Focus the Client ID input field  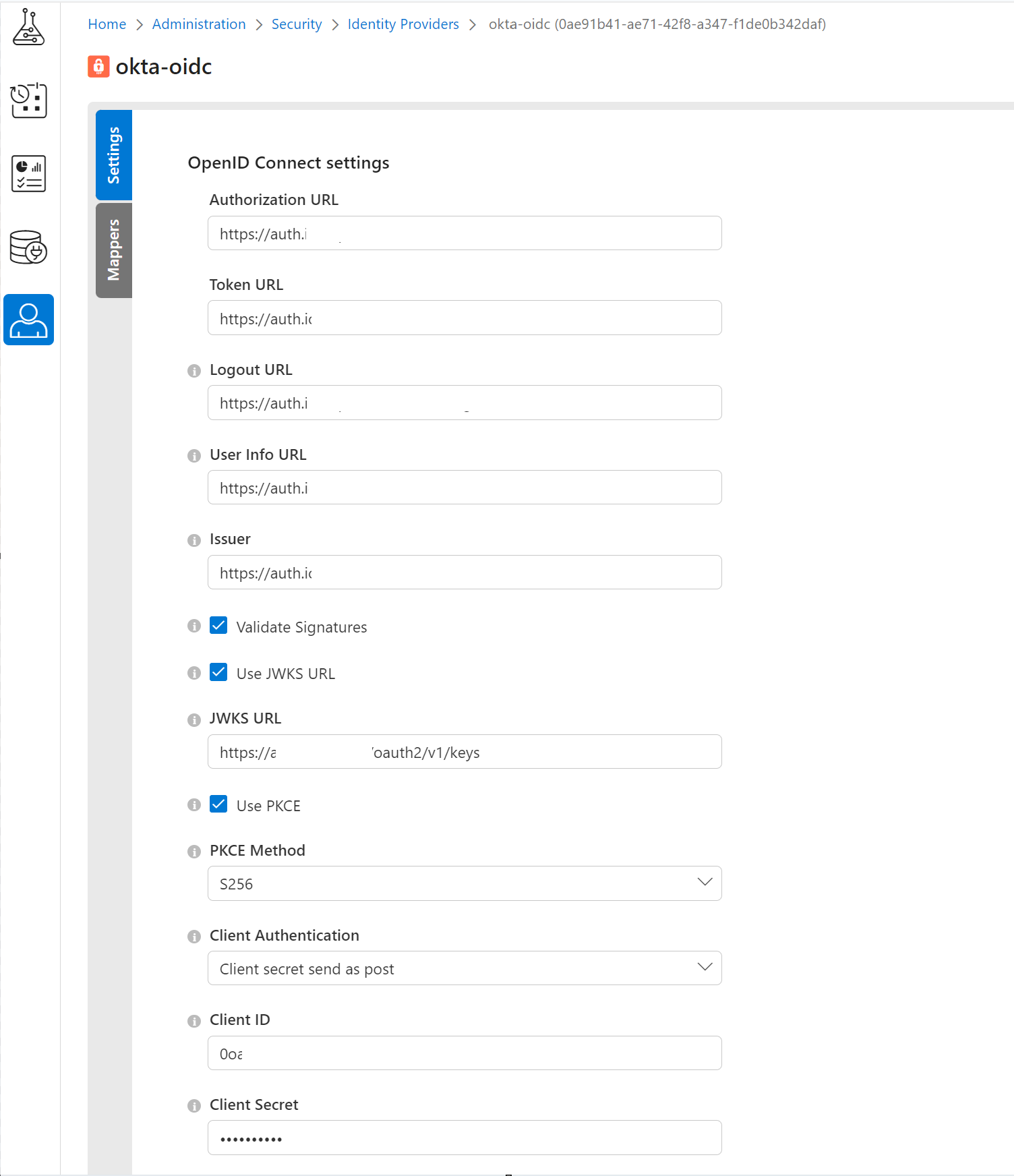pos(465,1053)
